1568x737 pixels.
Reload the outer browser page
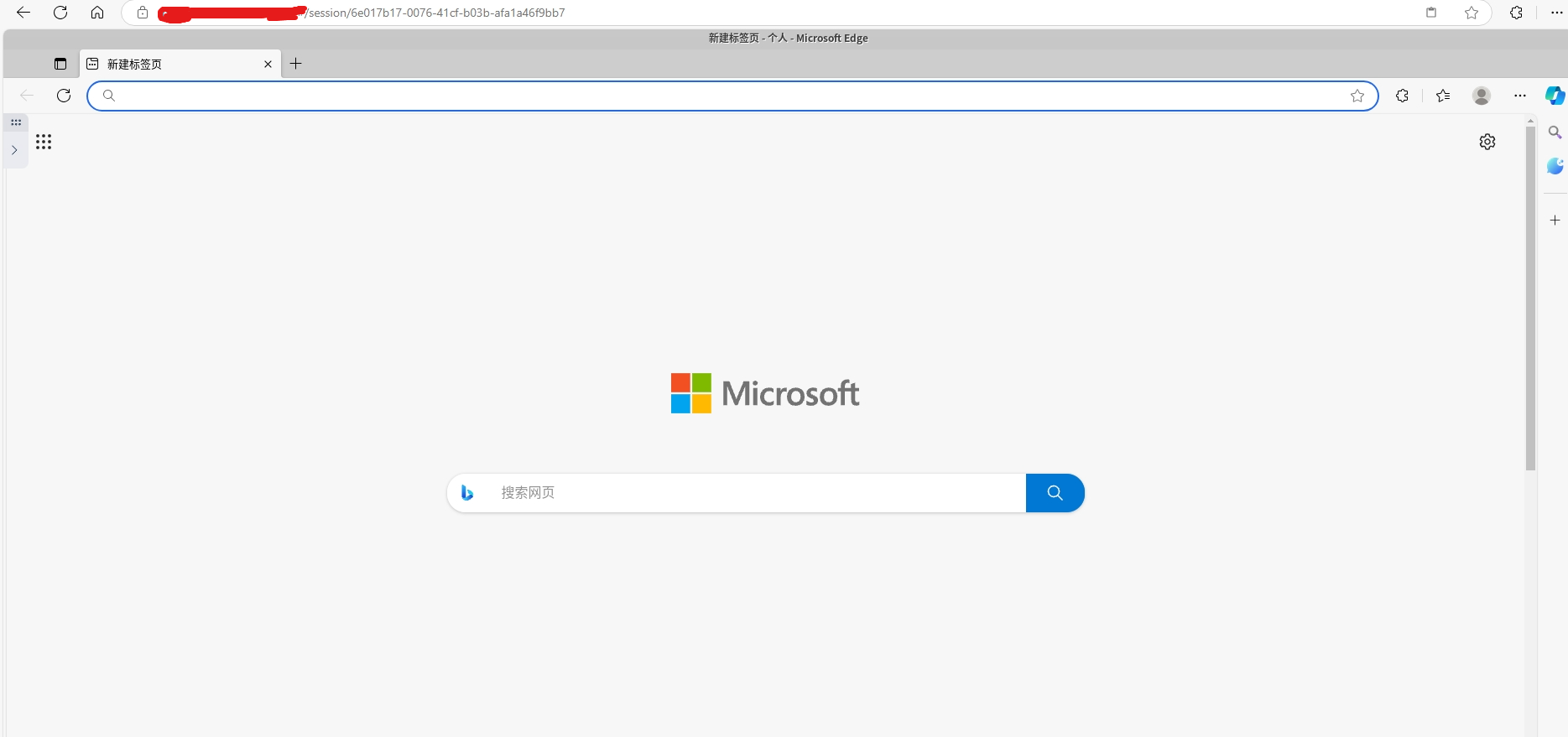[60, 13]
